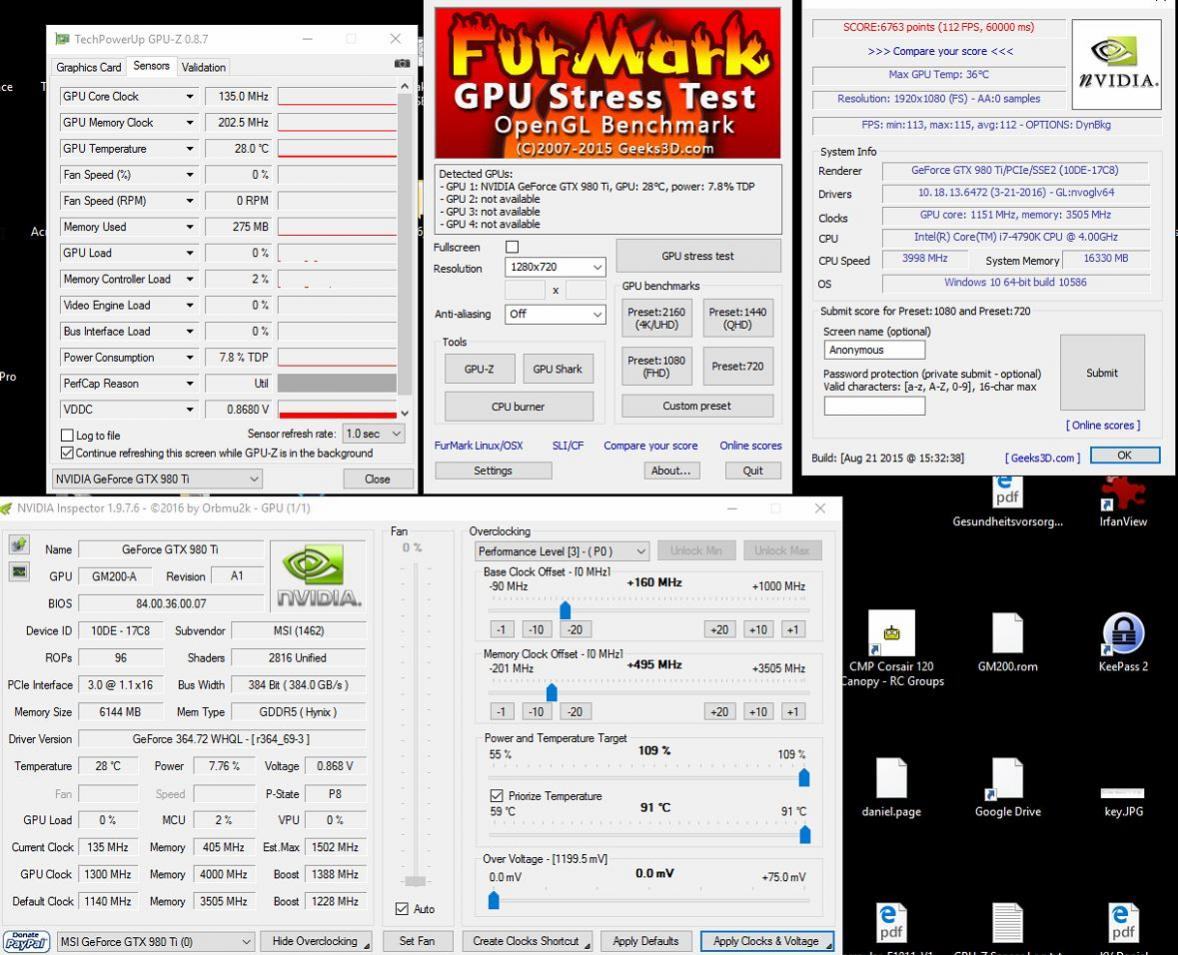Open Google Drive desktop shortcut

pos(1007,787)
